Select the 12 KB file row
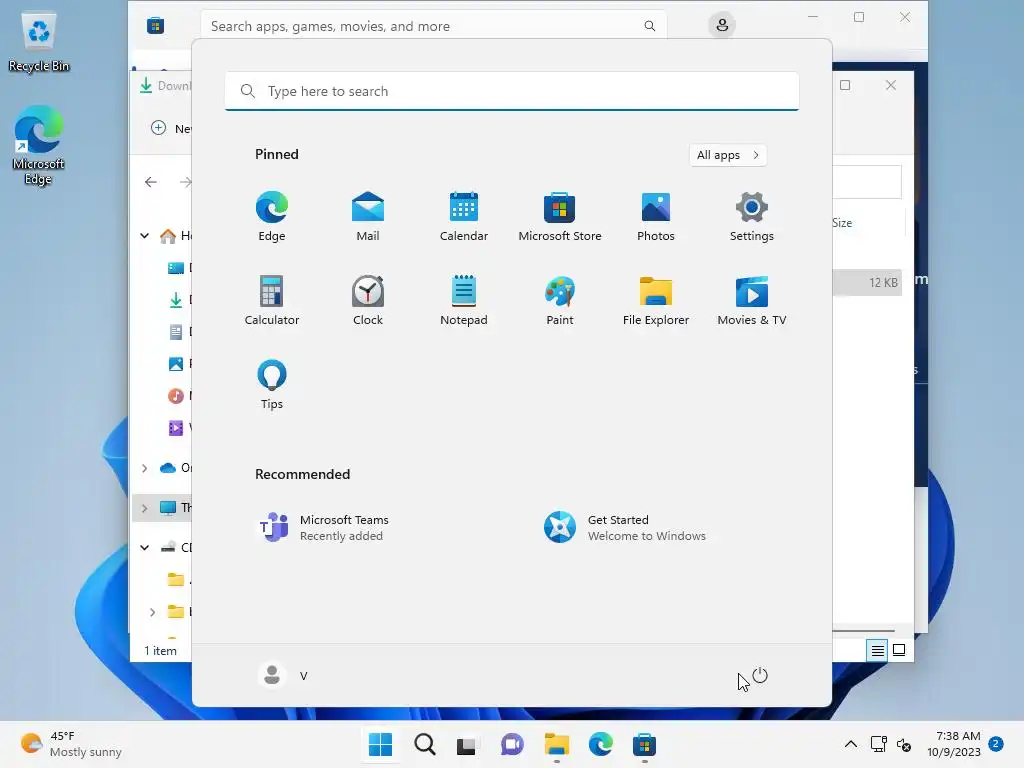This screenshot has width=1024, height=768. [867, 282]
